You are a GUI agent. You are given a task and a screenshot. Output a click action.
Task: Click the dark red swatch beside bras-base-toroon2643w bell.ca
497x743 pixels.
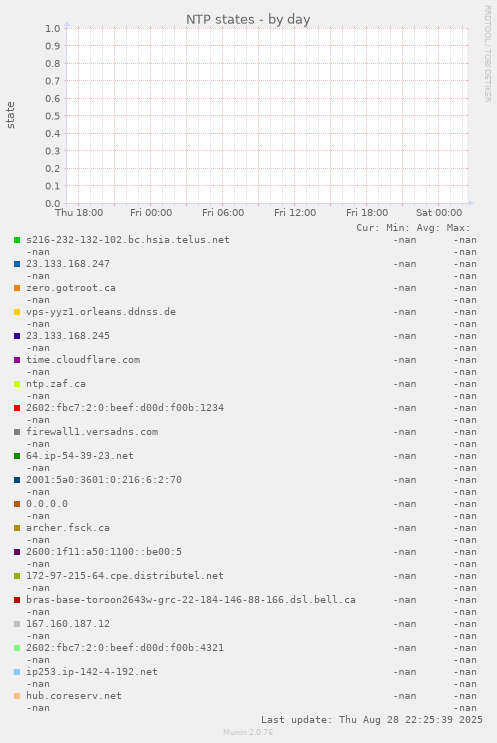click(17, 600)
